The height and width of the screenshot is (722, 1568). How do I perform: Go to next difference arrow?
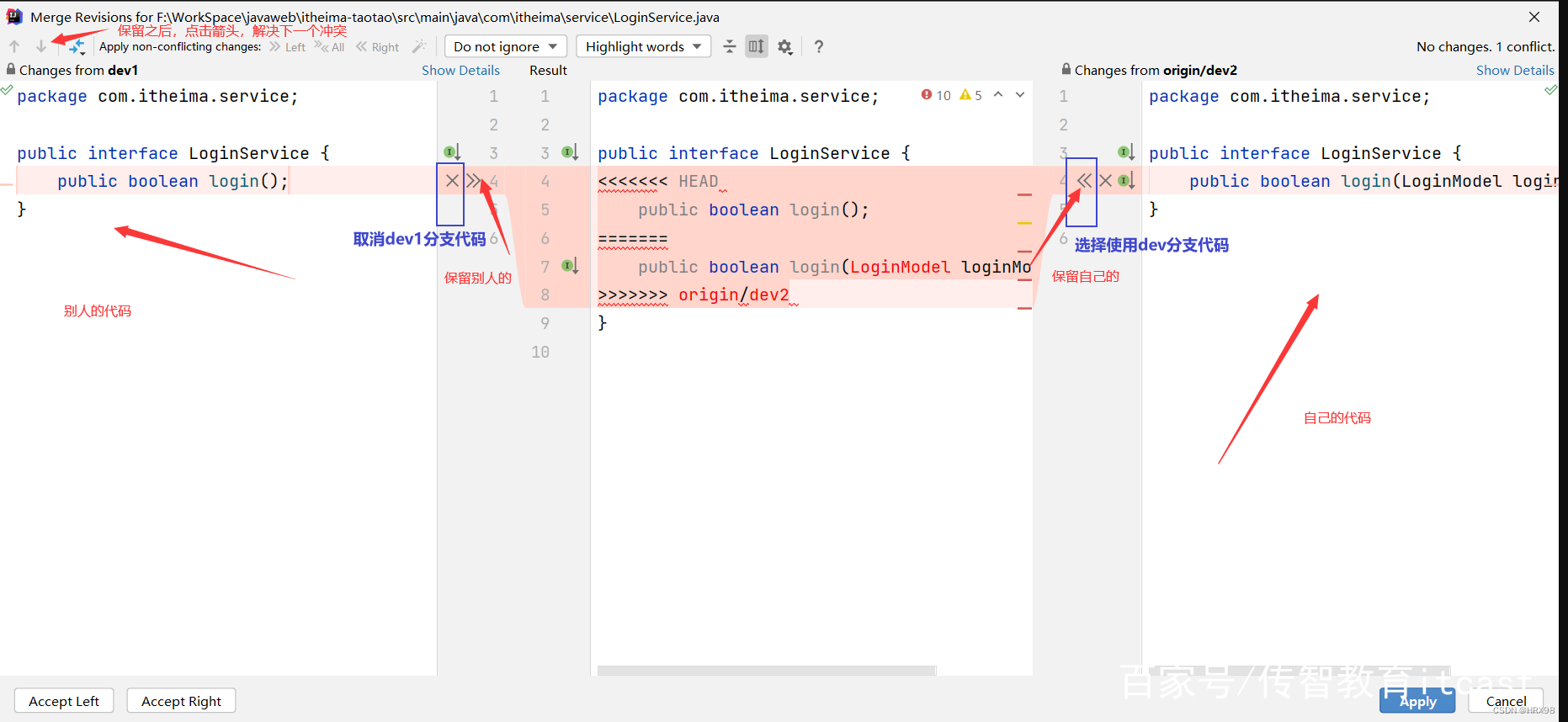pyautogui.click(x=40, y=46)
